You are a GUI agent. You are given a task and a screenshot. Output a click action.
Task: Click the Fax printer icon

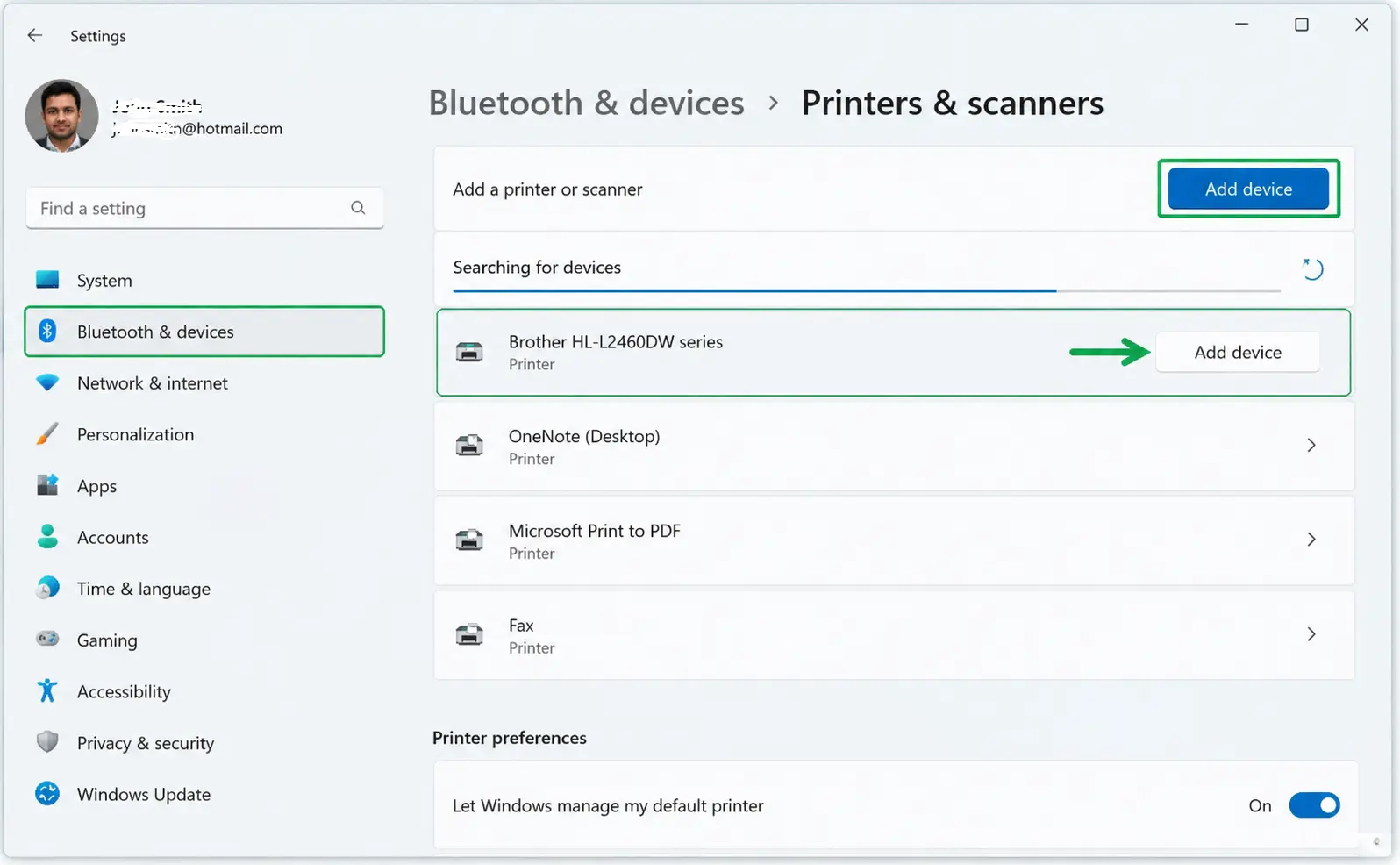coord(469,634)
